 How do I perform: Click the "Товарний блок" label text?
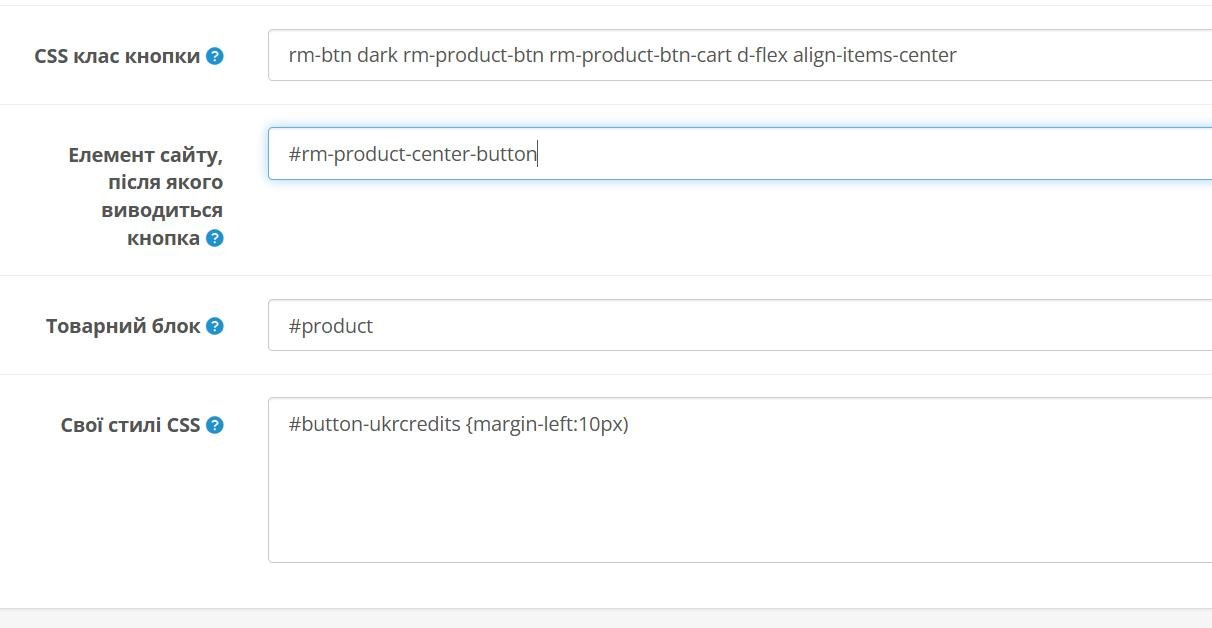tap(123, 326)
